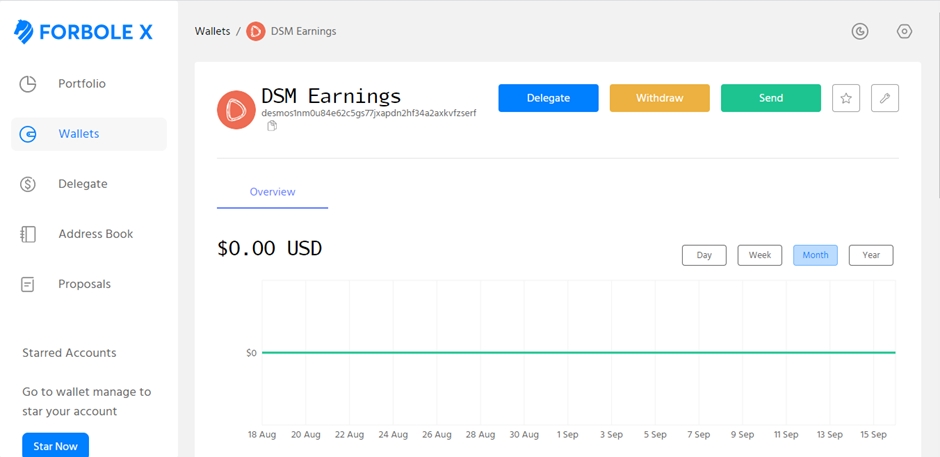Screen dimensions: 940x457
Task: Copy wallet address with clipboard icon
Action: (272, 126)
